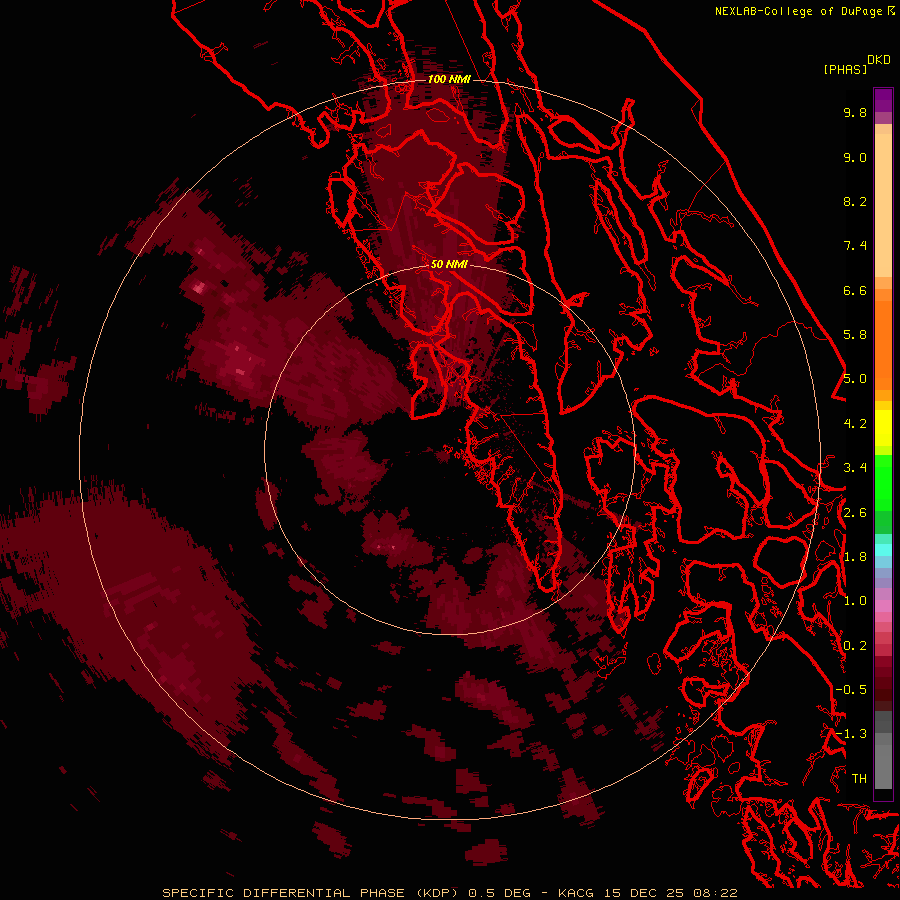Click the 2.6 scale value
The image size is (900, 900).
[855, 513]
